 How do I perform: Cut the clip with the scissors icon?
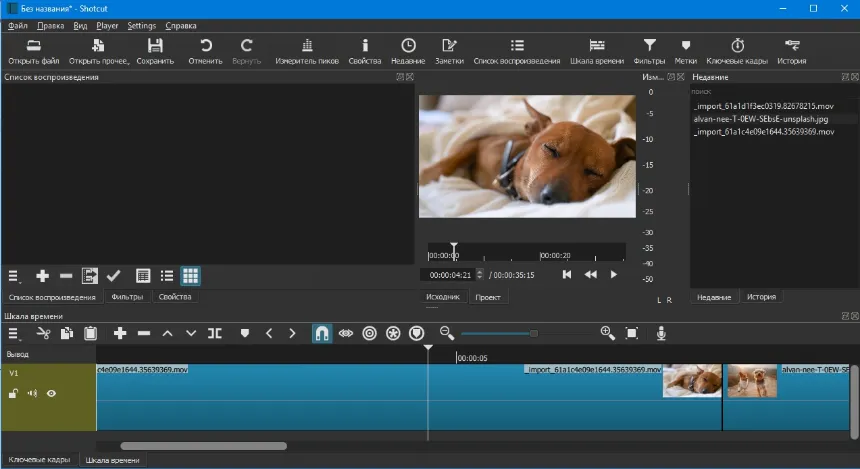tap(43, 333)
